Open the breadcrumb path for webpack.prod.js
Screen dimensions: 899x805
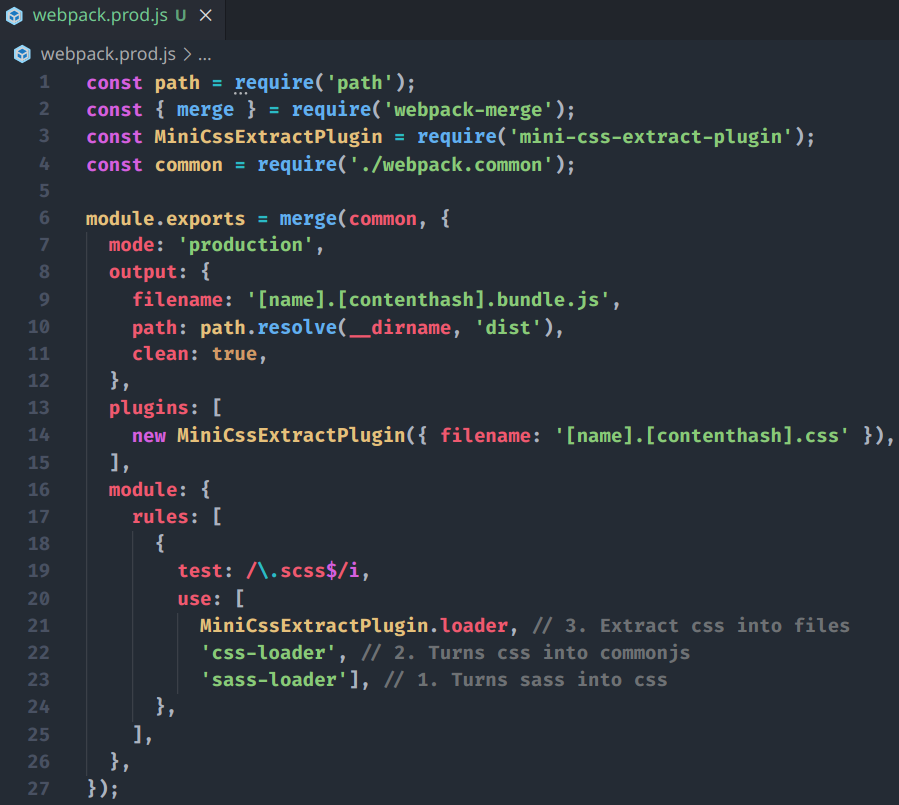pyautogui.click(x=110, y=54)
